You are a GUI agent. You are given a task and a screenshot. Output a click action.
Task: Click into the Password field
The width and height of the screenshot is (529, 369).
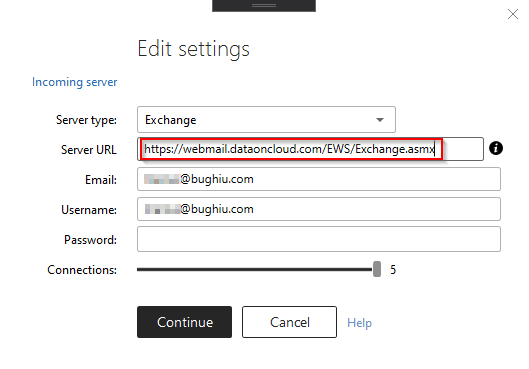coord(319,239)
